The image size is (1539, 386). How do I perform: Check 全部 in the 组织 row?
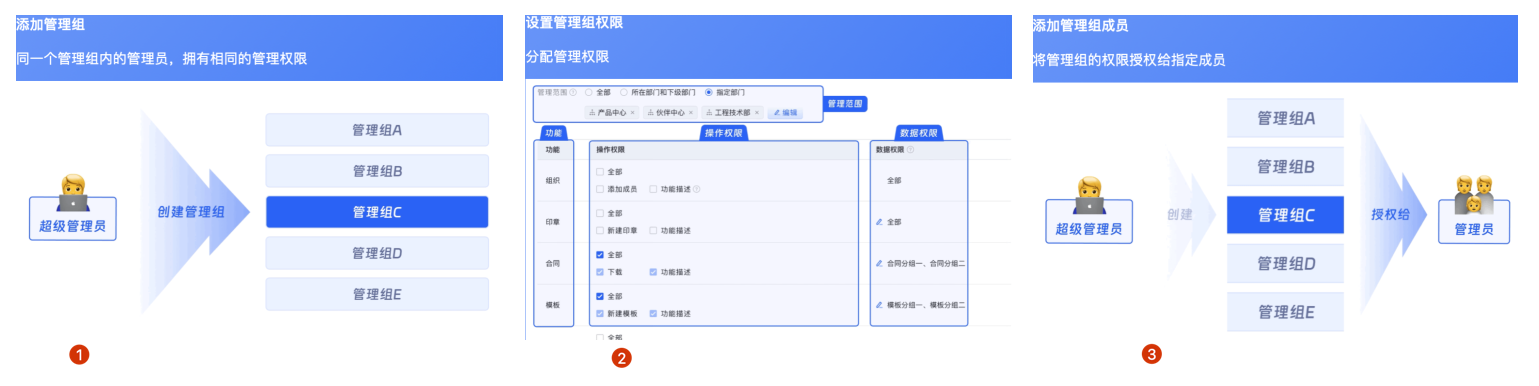click(x=600, y=172)
